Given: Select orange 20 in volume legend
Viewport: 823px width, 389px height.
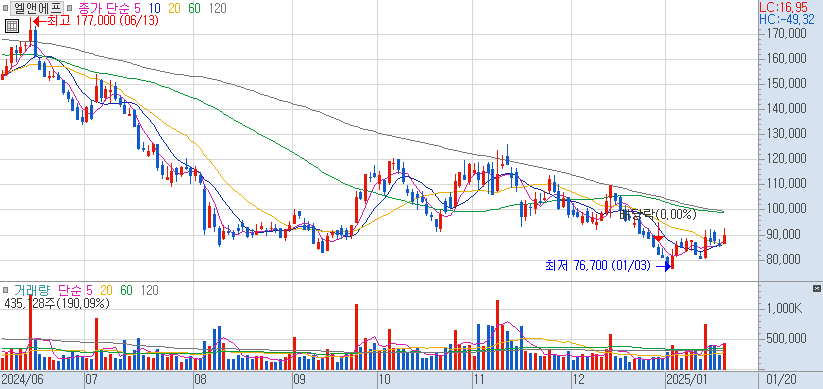Looking at the screenshot, I should click(x=107, y=290).
